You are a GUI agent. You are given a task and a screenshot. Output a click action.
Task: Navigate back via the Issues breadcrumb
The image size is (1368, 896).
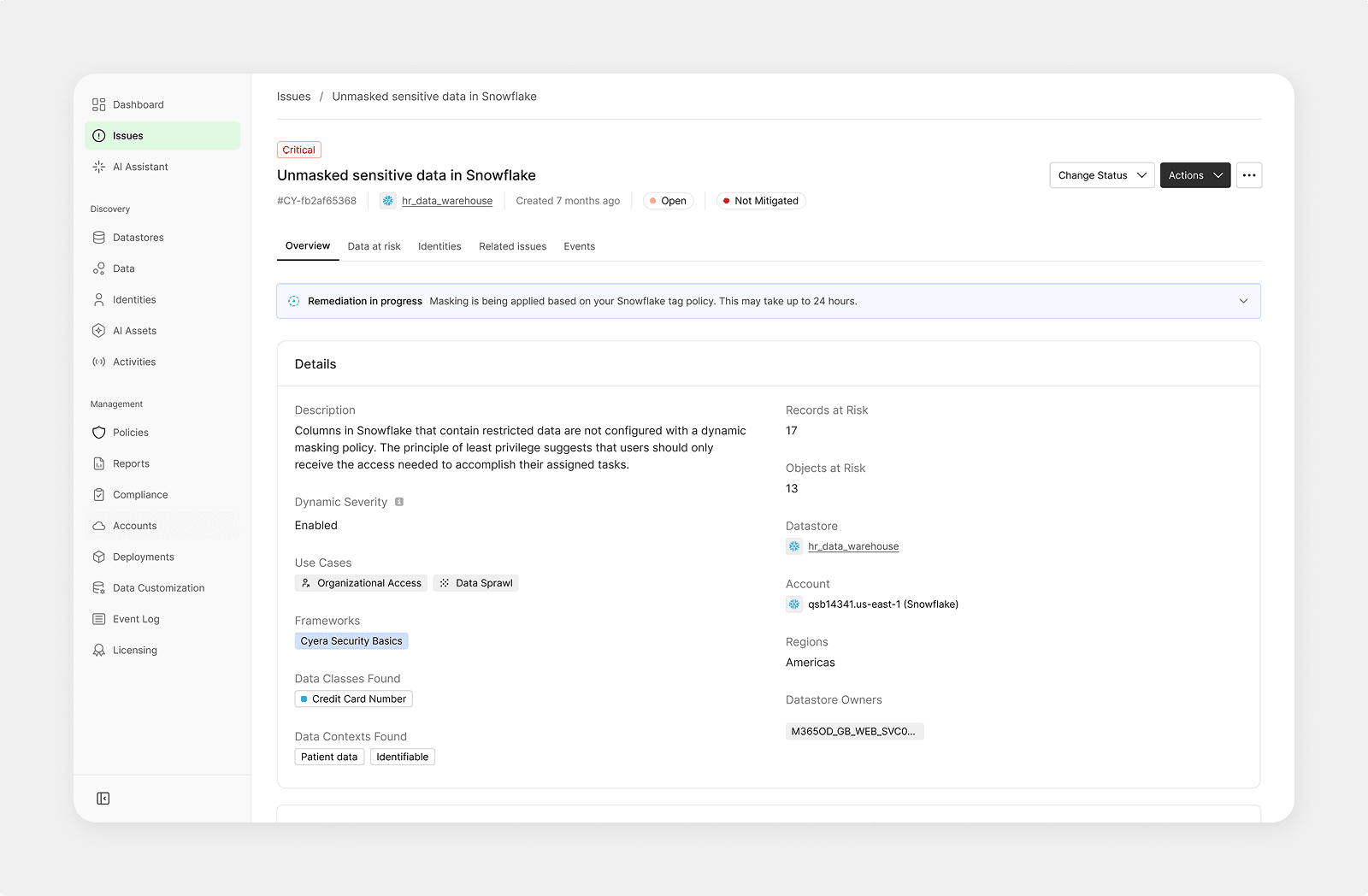coord(293,96)
